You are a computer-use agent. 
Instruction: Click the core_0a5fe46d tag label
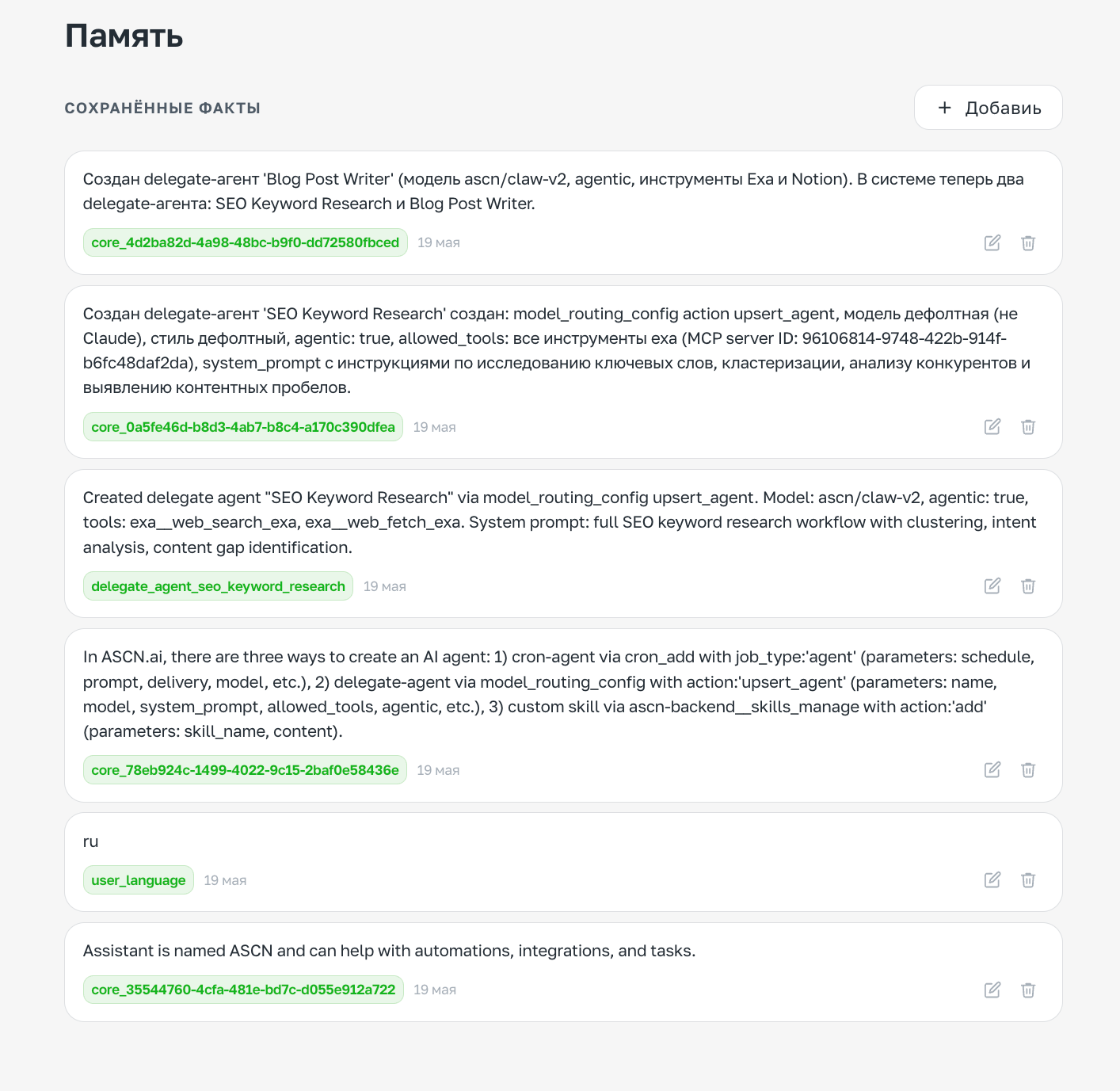[243, 427]
